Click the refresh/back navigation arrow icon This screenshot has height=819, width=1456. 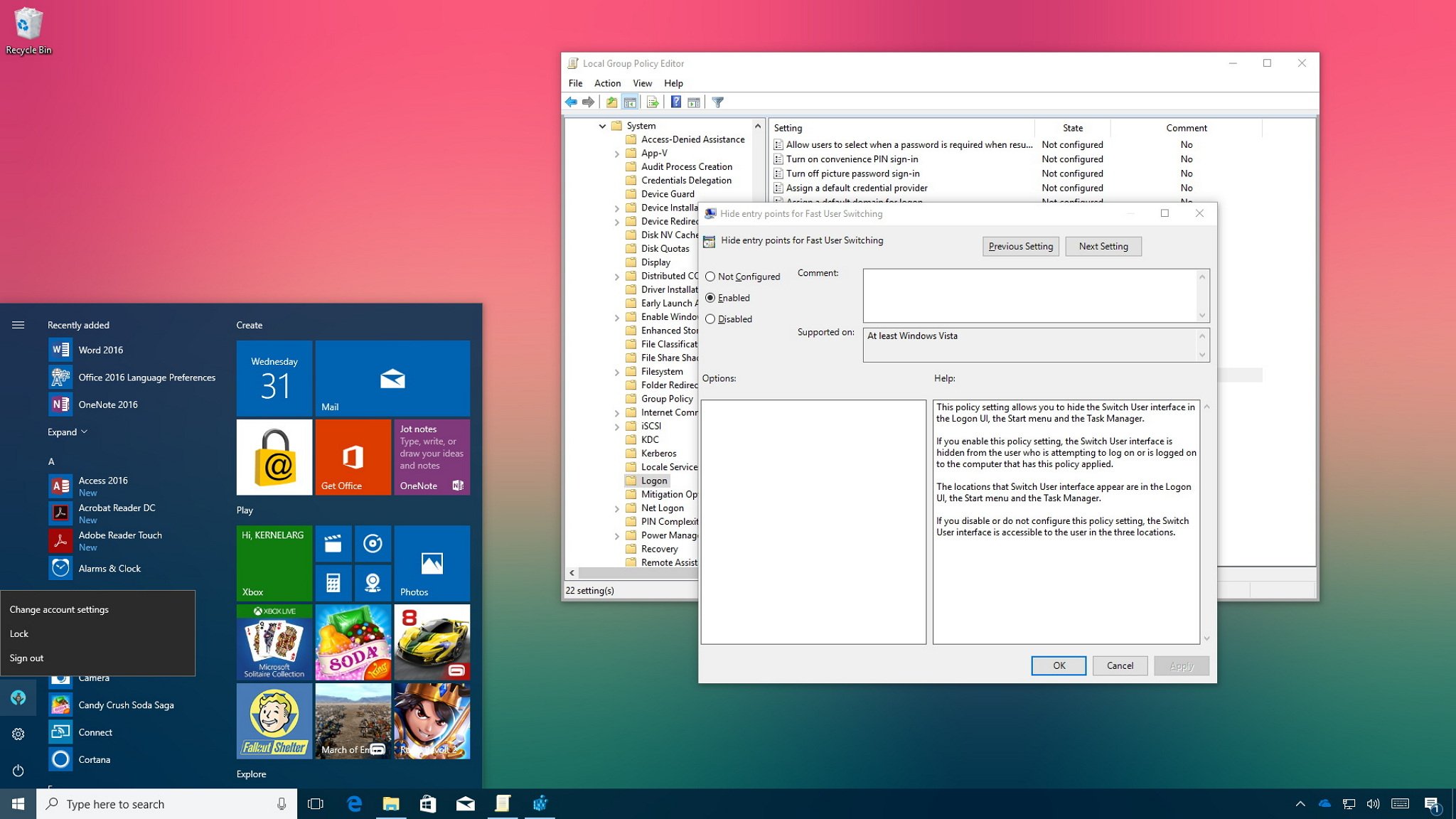[570, 102]
